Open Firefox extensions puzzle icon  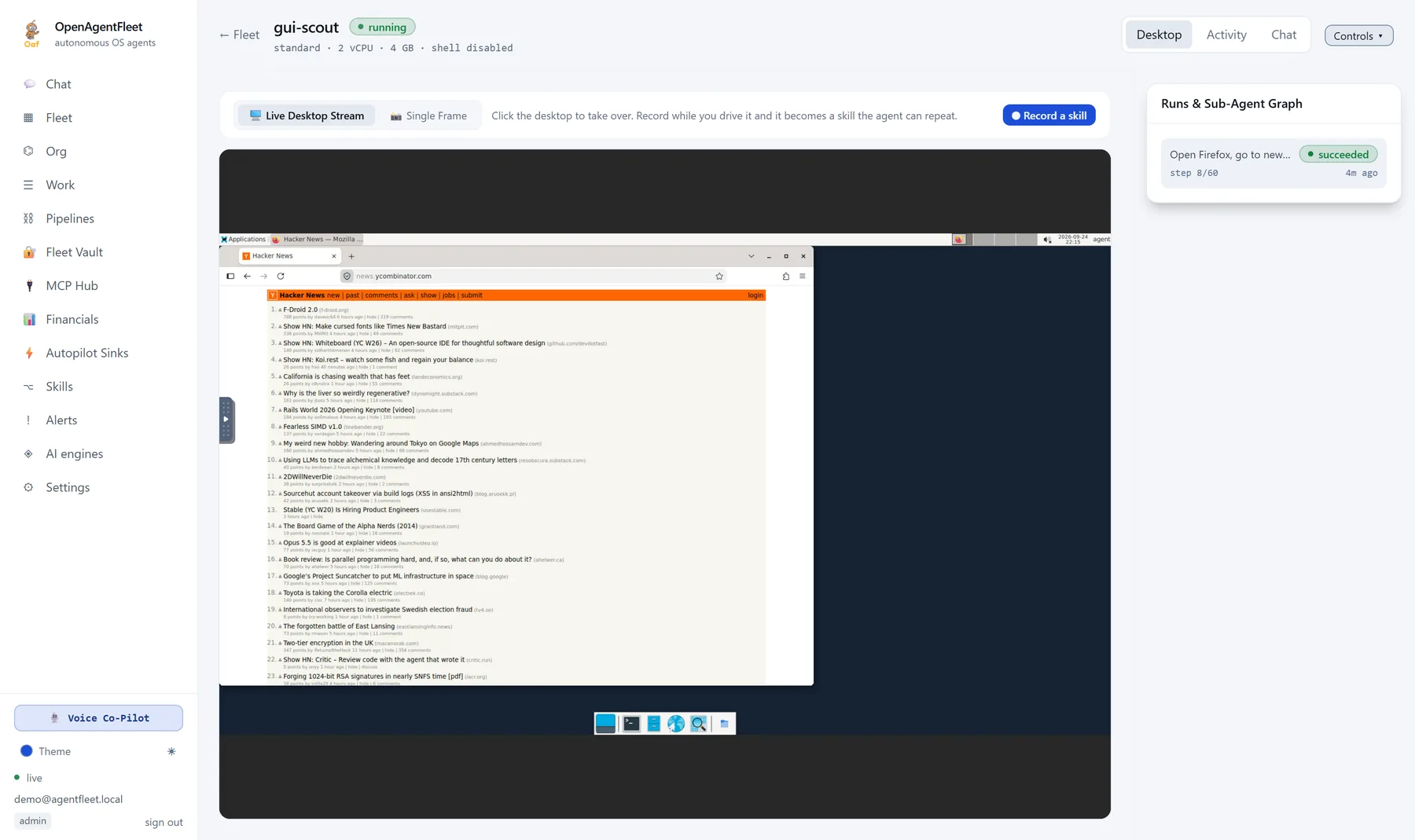(x=786, y=277)
